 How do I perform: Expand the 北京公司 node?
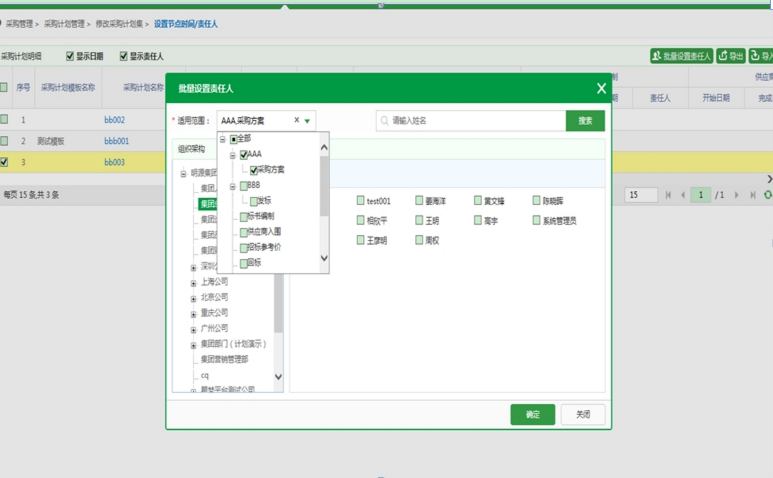click(x=193, y=299)
